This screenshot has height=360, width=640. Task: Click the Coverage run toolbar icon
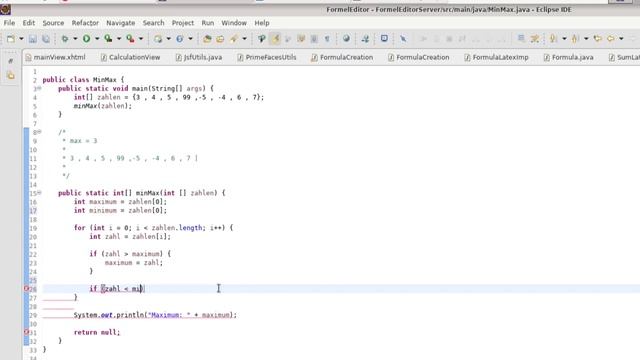pyautogui.click(x=109, y=39)
